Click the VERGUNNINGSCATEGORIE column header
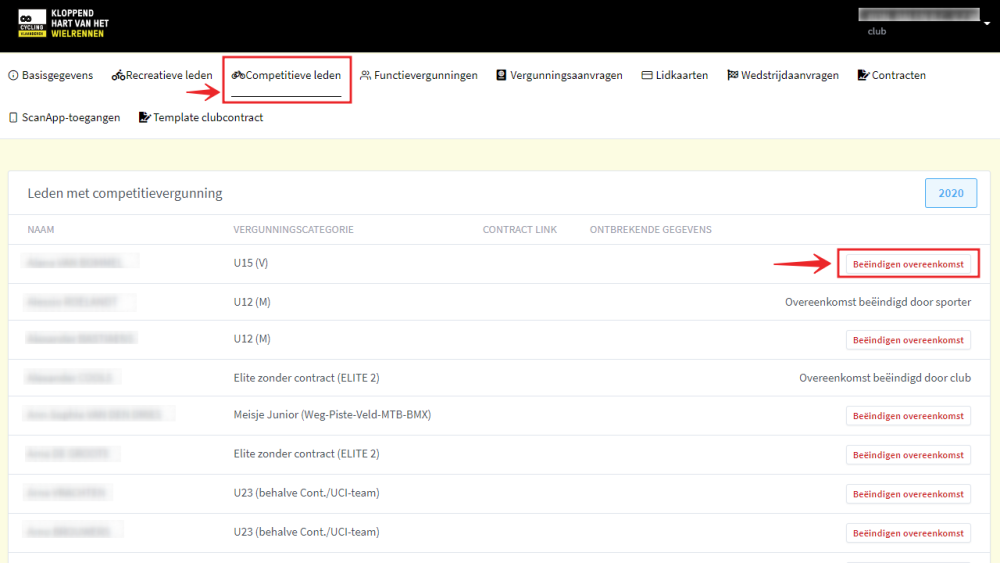This screenshot has height=563, width=1000. (x=293, y=230)
